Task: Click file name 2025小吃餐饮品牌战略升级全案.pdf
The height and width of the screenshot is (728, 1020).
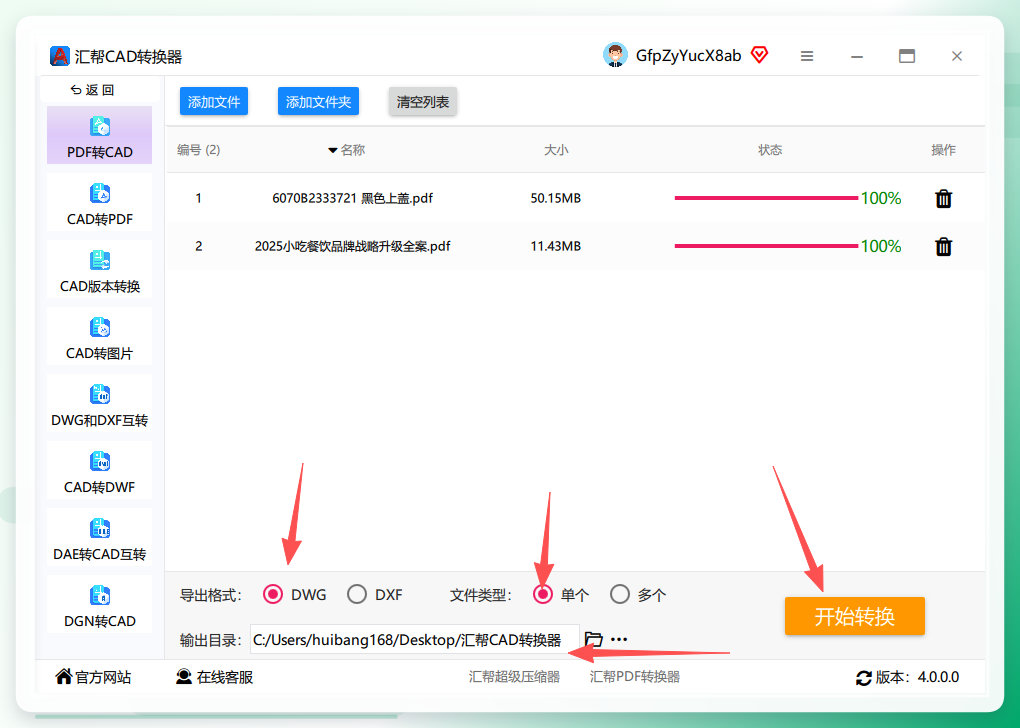Action: coord(352,246)
